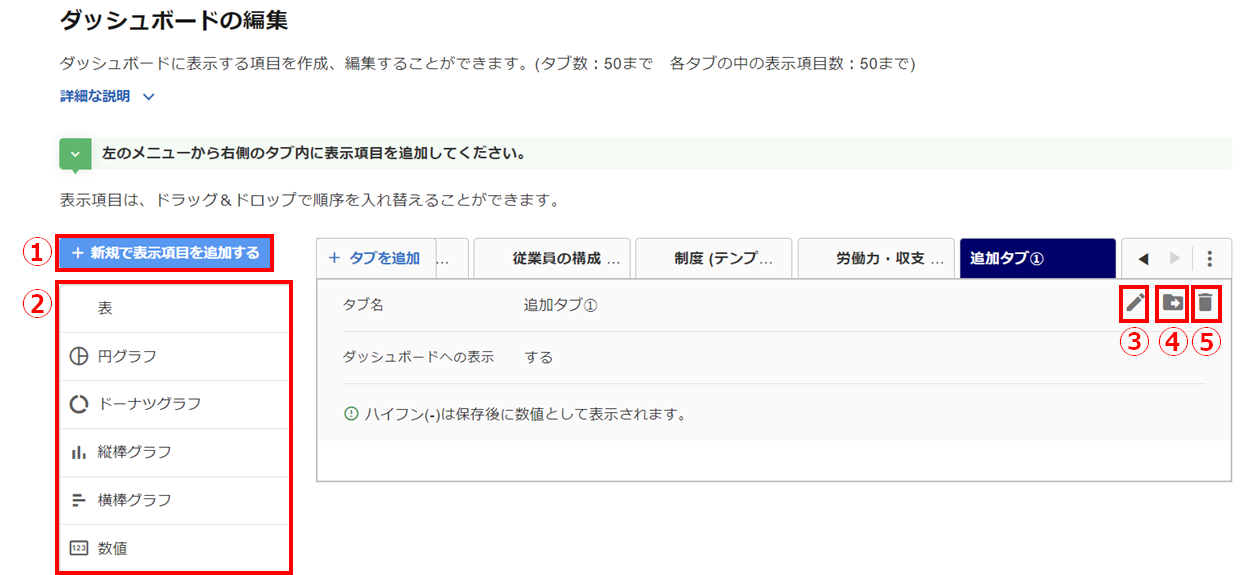1250x575 pixels.
Task: Select the pie chart (円グラフ) icon
Action: point(79,357)
